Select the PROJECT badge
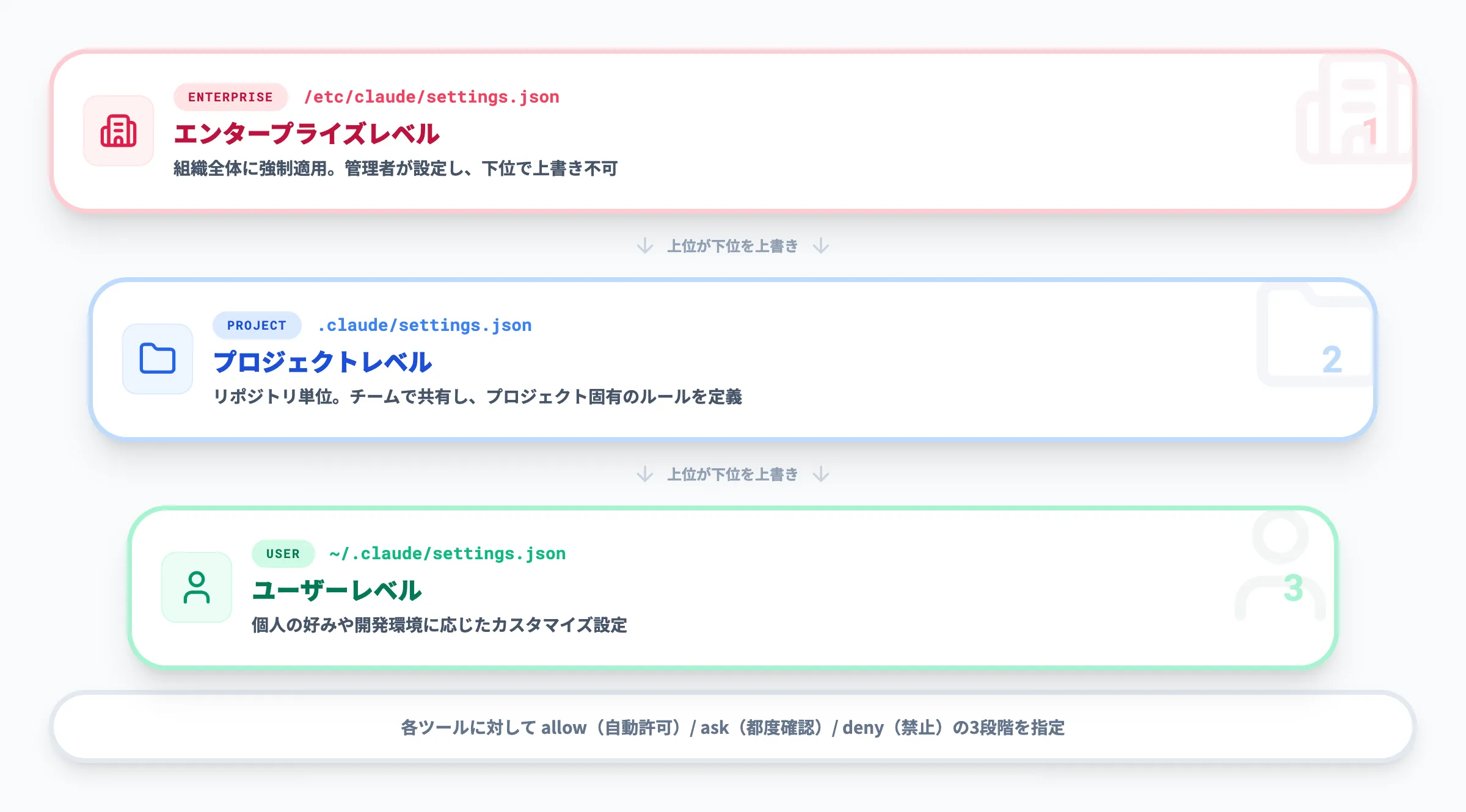The image size is (1466, 812). click(257, 325)
